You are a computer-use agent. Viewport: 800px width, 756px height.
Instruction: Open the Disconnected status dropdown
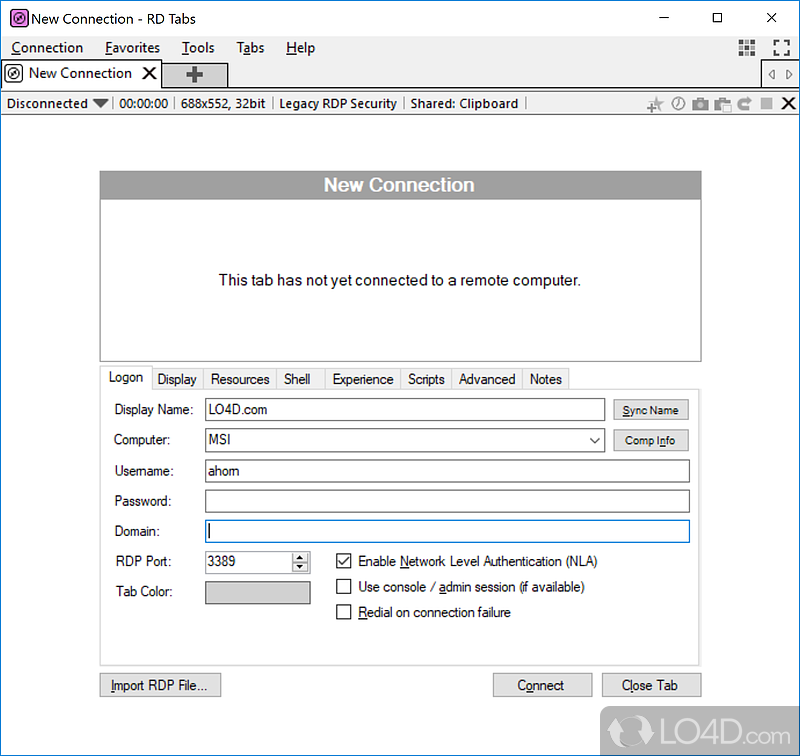[100, 103]
